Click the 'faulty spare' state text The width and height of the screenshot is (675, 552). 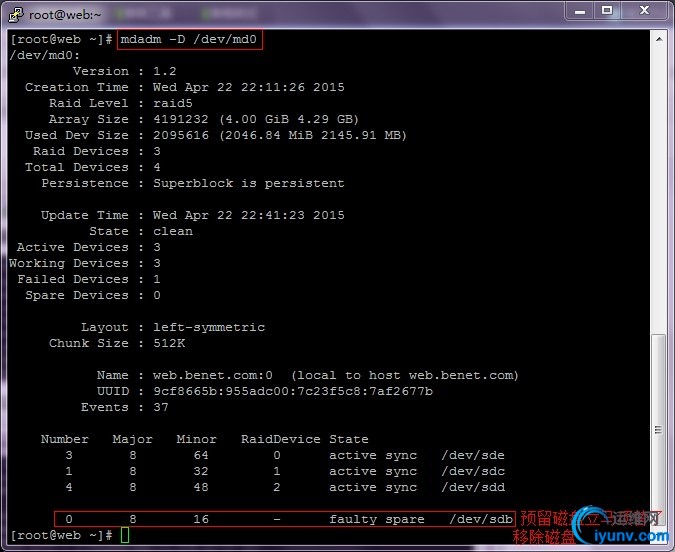tap(377, 519)
